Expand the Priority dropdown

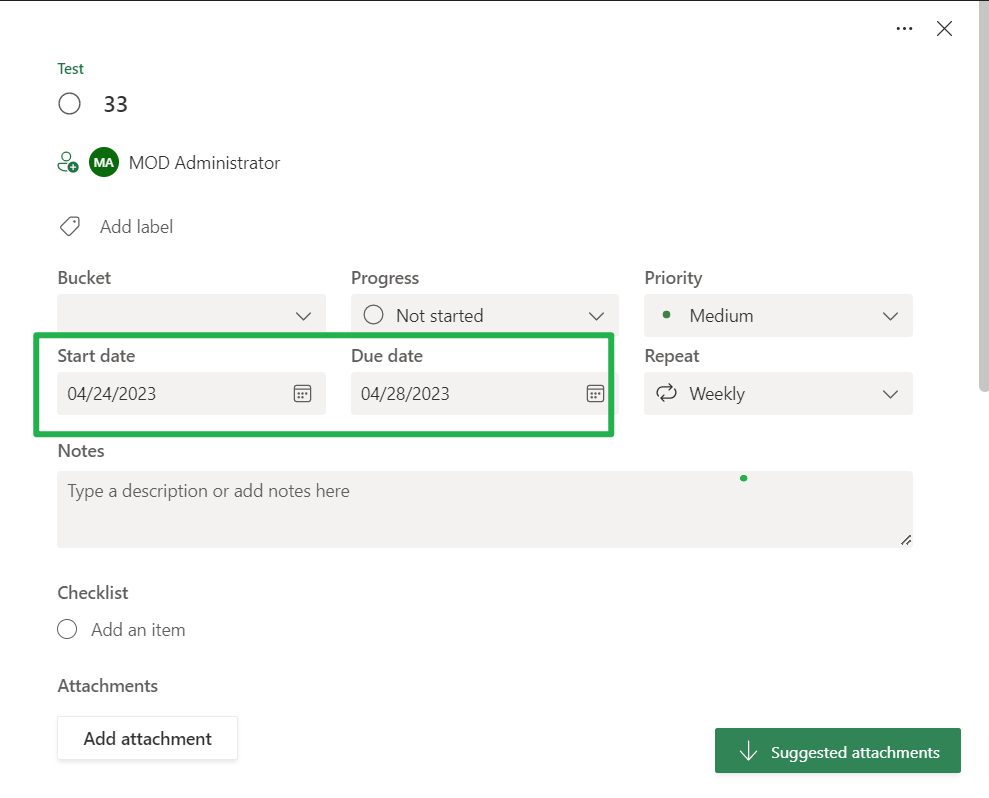890,315
